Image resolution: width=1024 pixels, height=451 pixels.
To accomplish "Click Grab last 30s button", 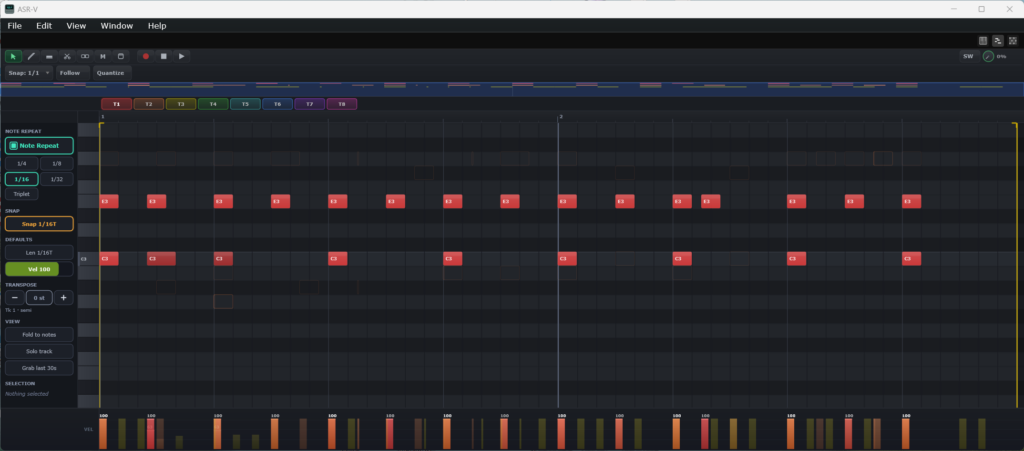I will [39, 368].
